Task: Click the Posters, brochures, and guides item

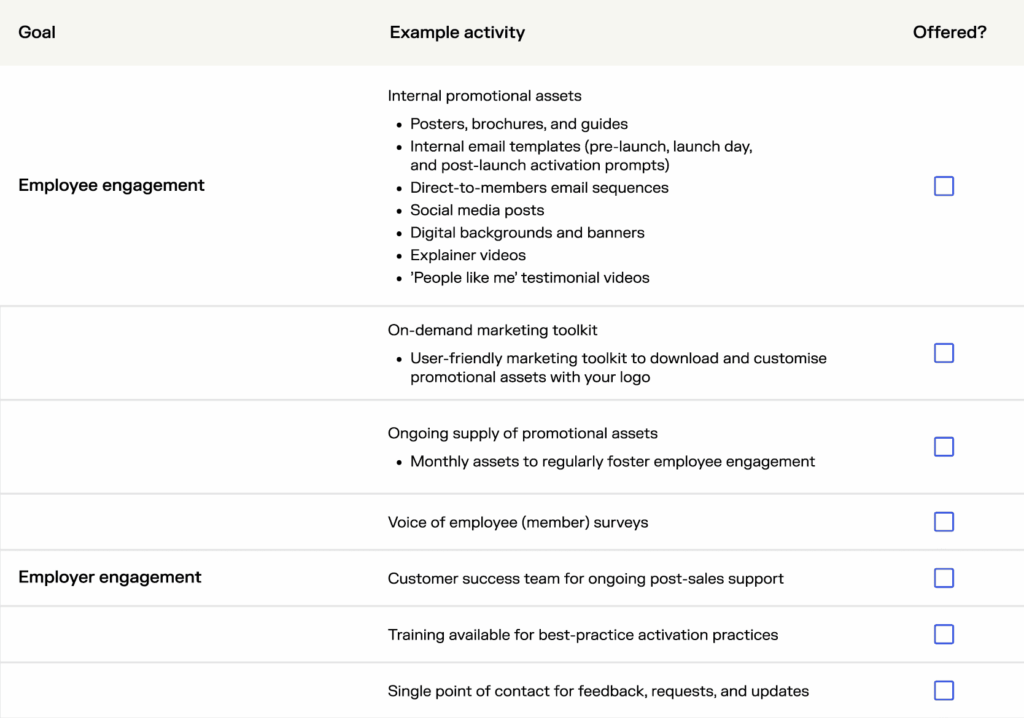Action: pyautogui.click(x=519, y=124)
